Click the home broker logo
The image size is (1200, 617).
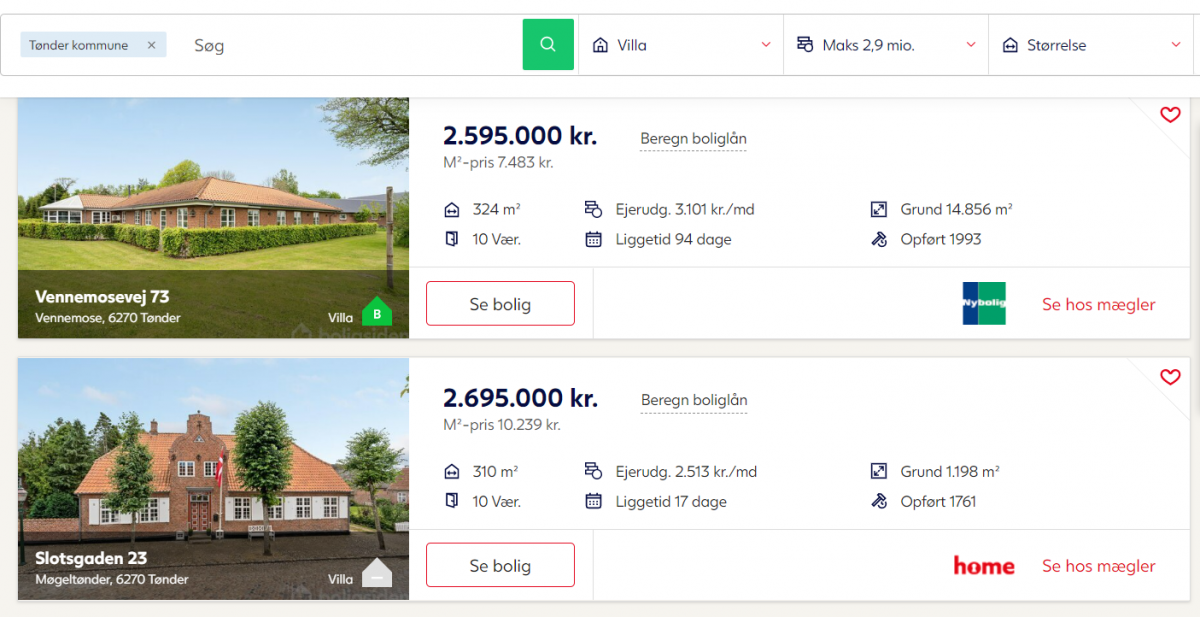pos(984,566)
